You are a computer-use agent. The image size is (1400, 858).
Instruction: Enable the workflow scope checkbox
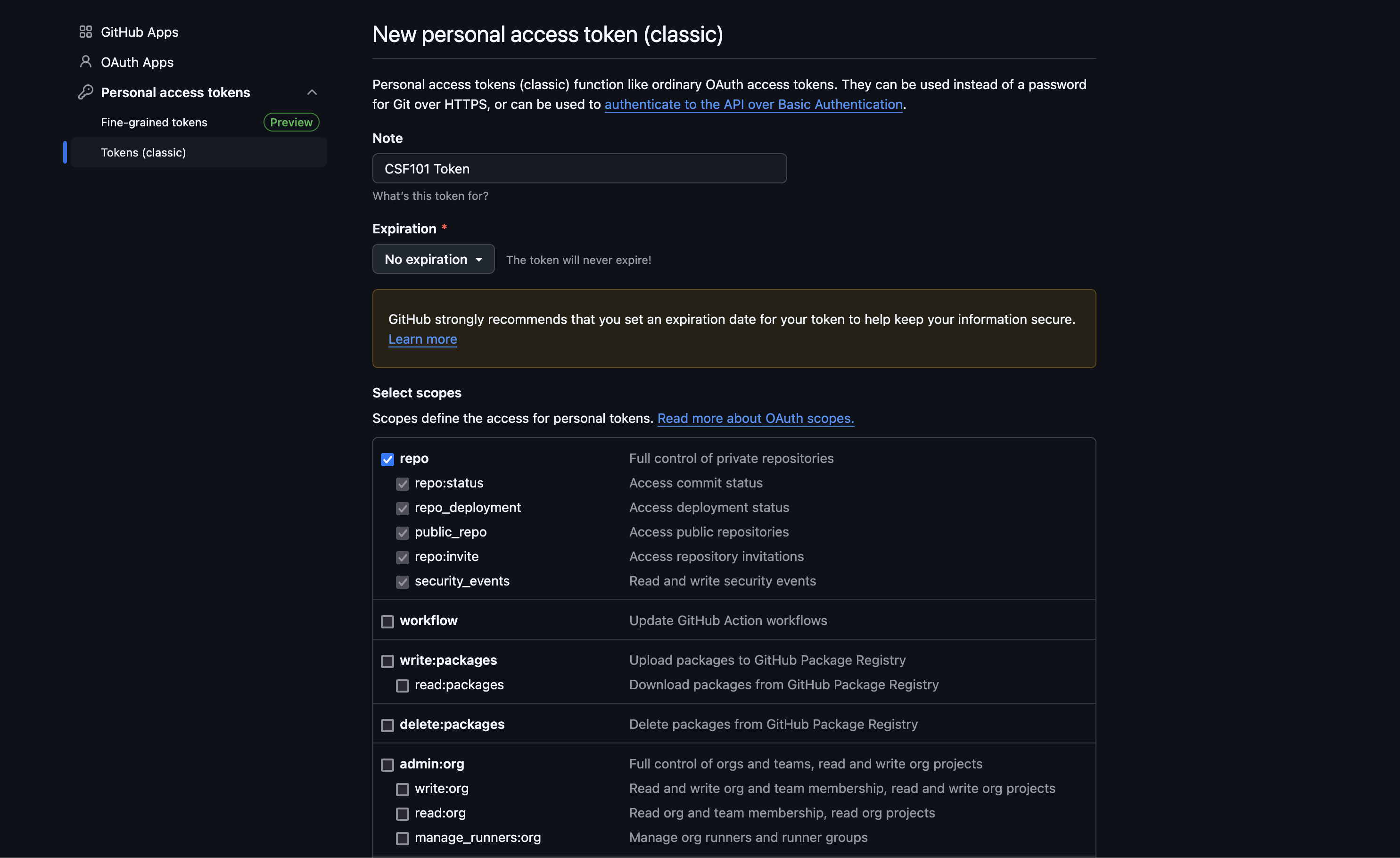point(387,622)
